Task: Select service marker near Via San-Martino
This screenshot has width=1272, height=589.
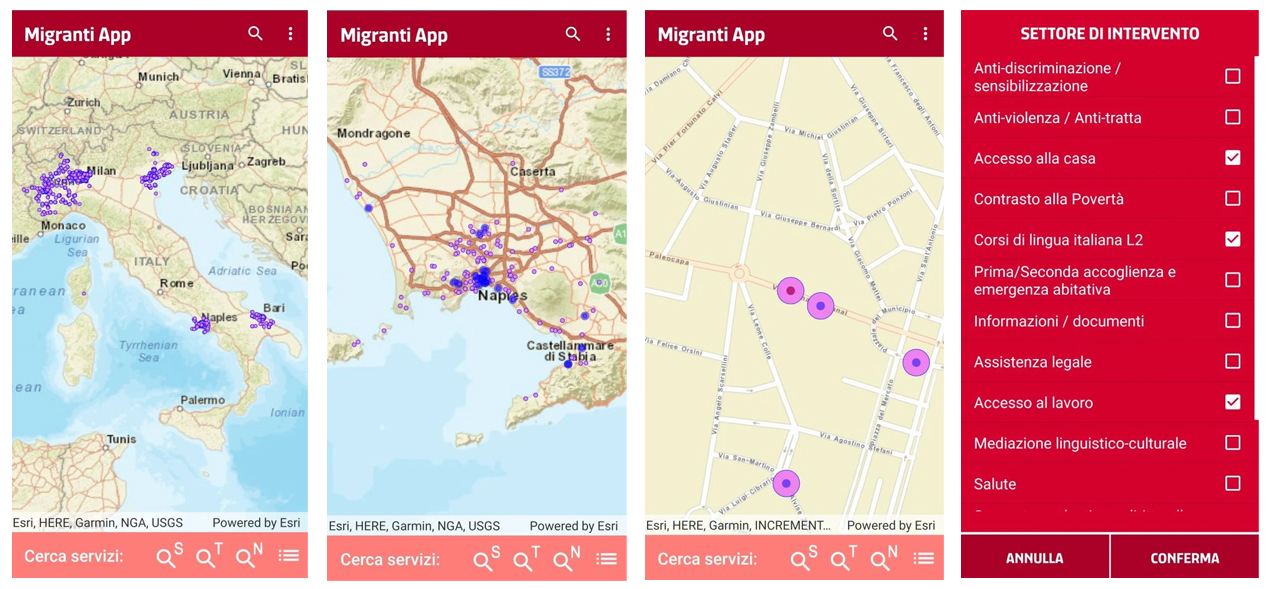Action: click(786, 483)
